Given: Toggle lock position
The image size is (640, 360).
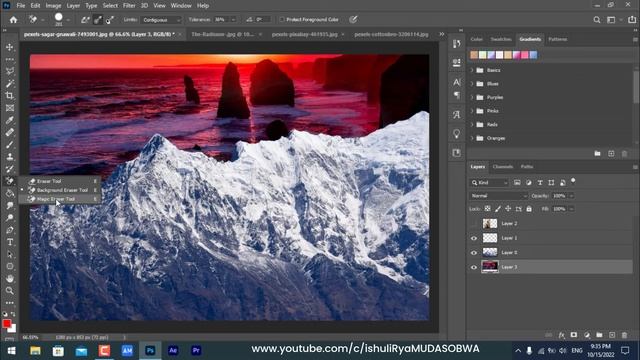Looking at the screenshot, I should [508, 209].
